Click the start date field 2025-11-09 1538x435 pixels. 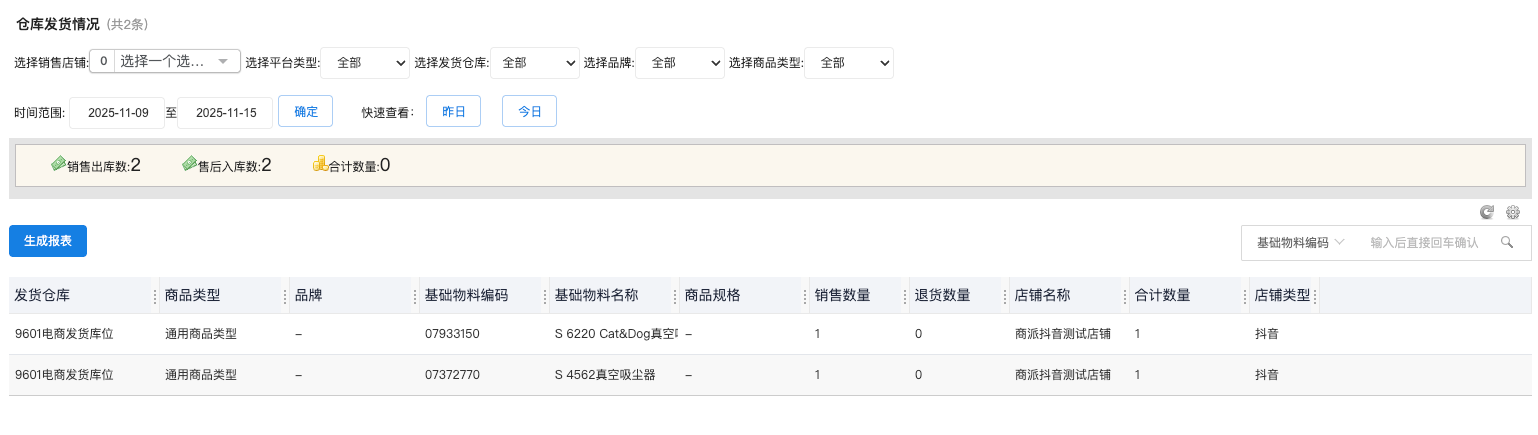(x=118, y=113)
